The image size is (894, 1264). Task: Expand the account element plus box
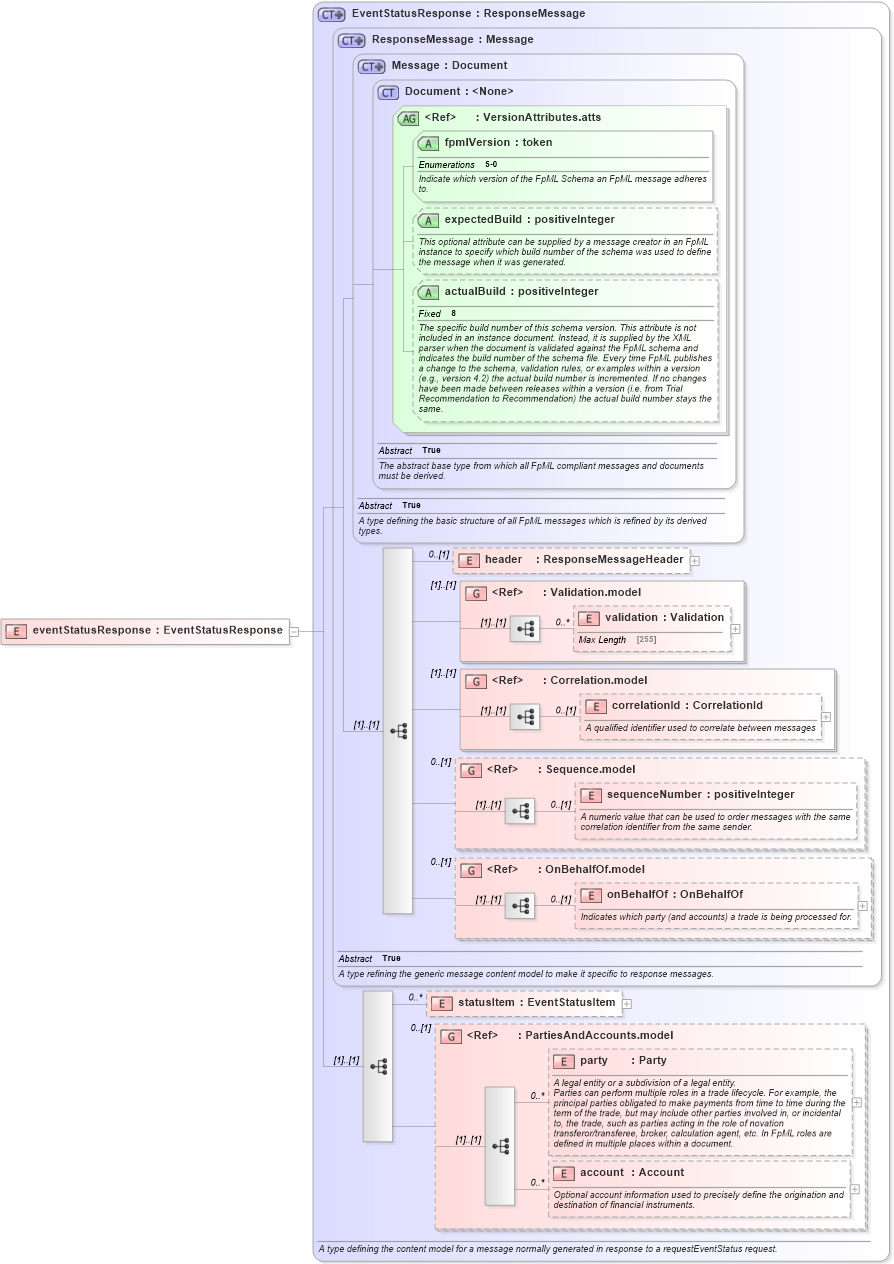854,1189
